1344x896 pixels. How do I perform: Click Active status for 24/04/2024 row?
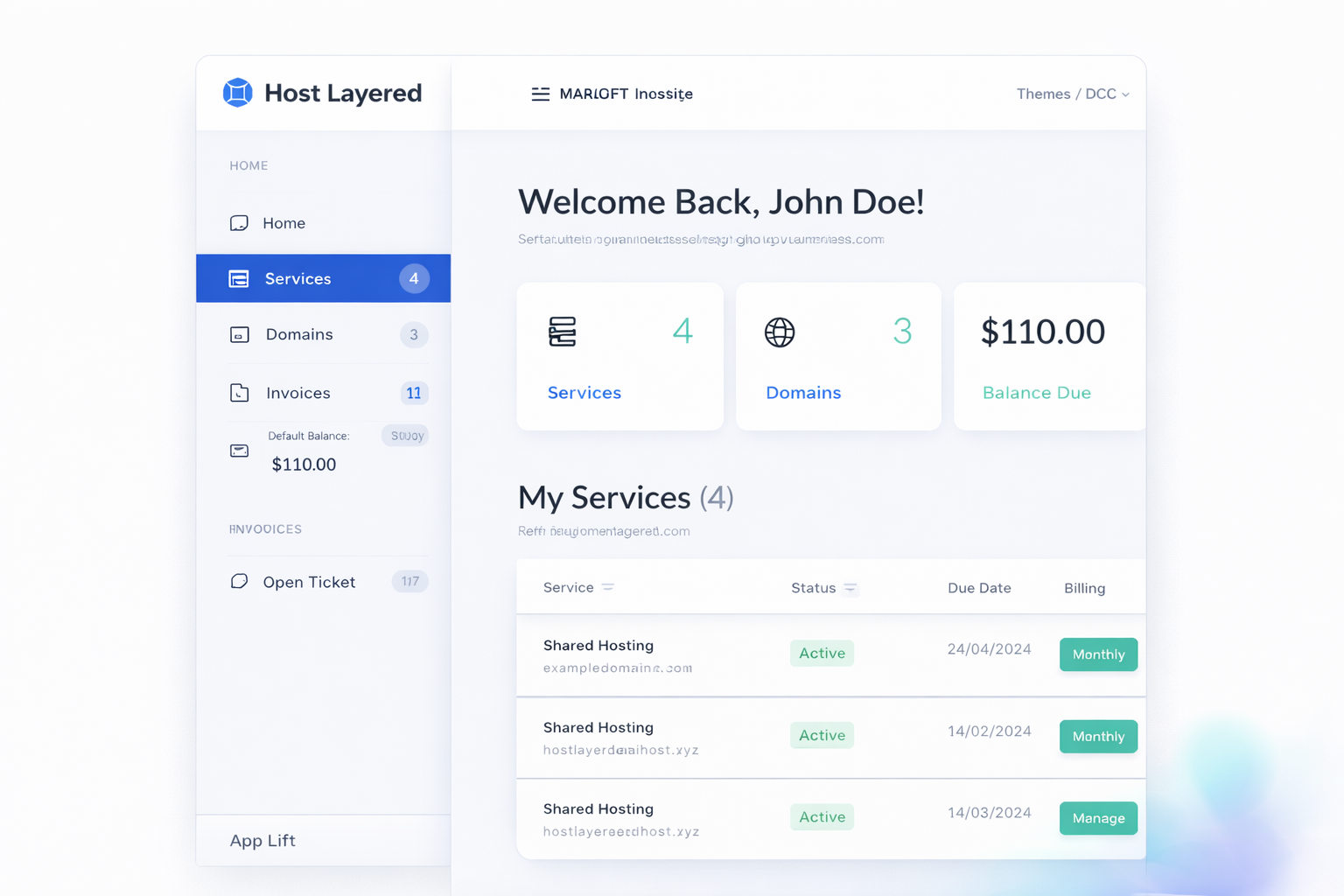822,654
